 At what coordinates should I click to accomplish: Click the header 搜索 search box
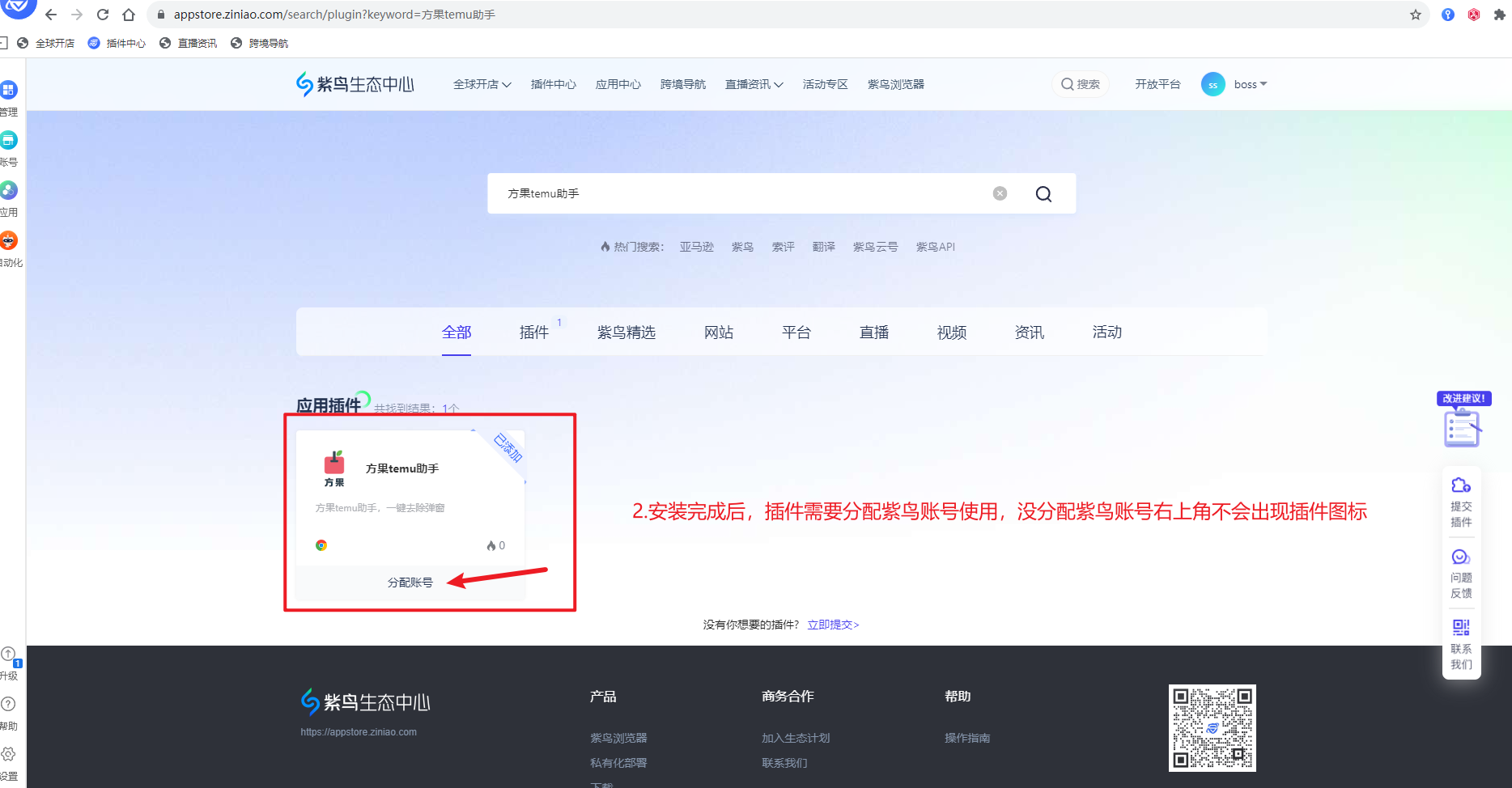(1081, 84)
